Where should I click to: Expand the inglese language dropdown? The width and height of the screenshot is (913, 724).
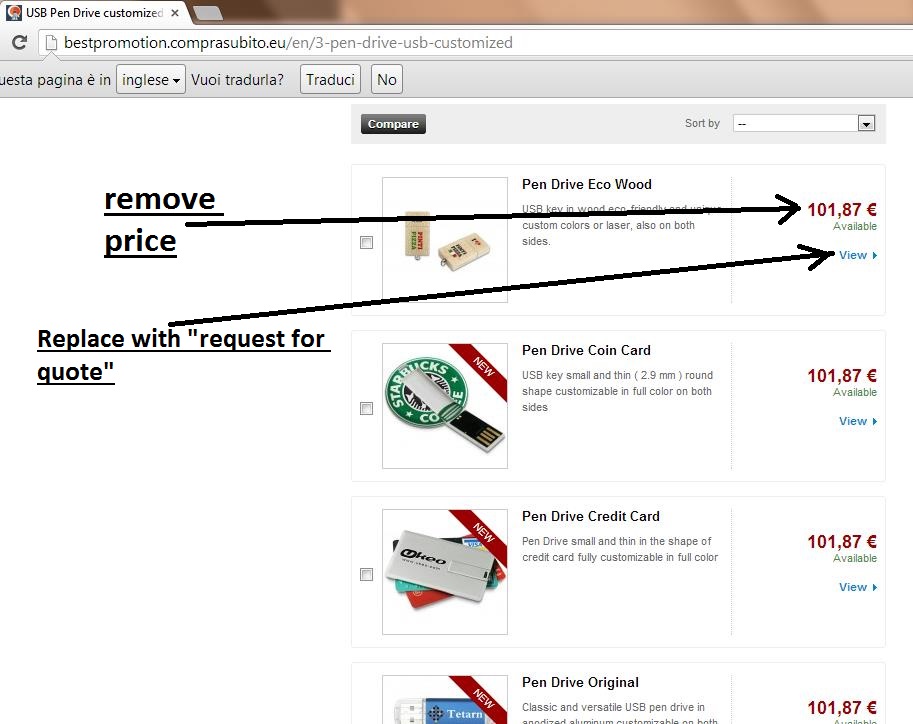tap(150, 79)
